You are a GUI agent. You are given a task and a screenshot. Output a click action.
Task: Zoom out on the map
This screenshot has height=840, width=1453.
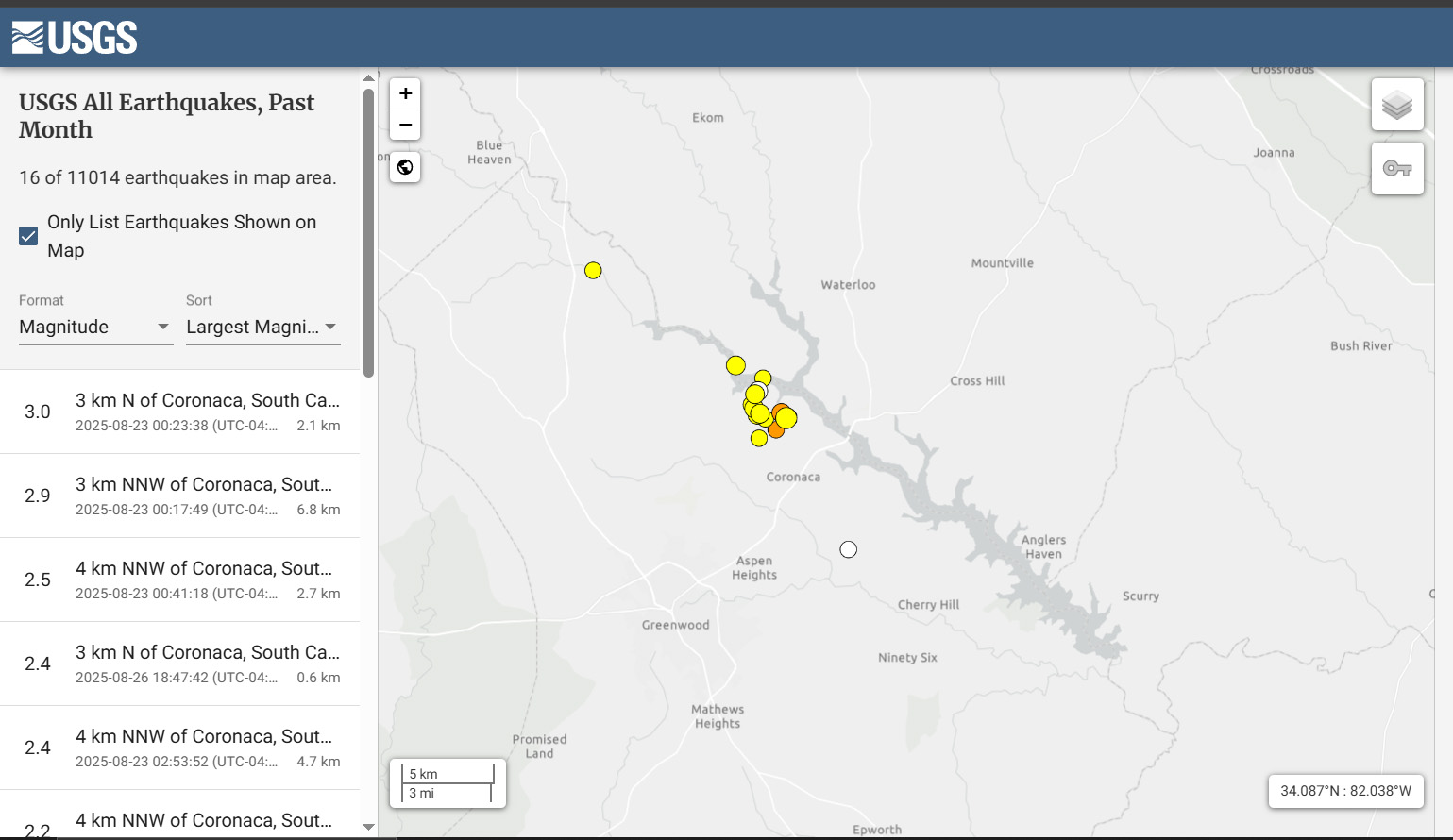405,125
